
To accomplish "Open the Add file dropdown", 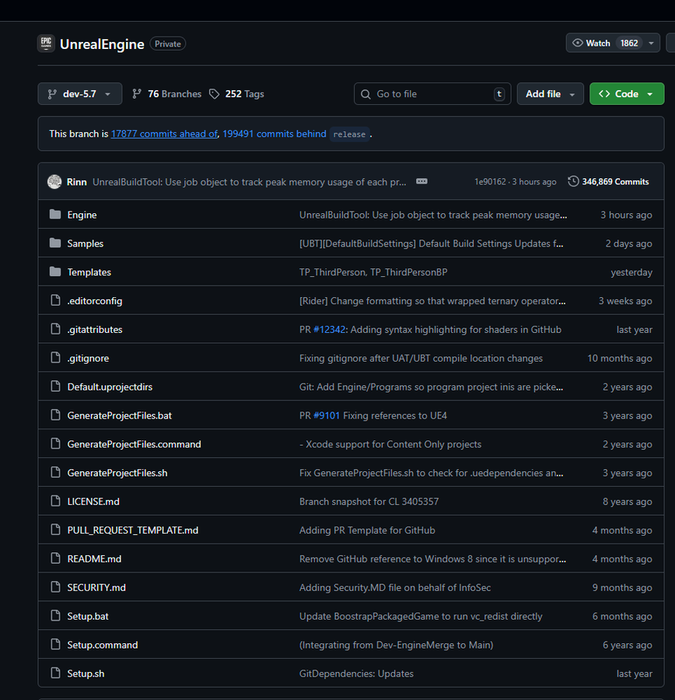I will (x=550, y=94).
